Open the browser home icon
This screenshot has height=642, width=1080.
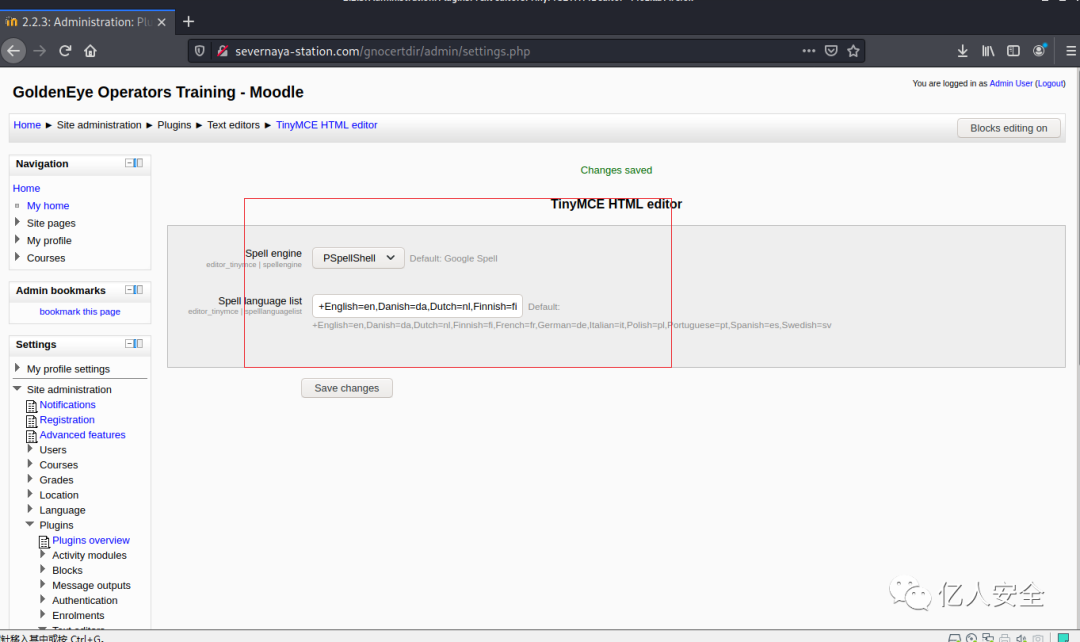pyautogui.click(x=90, y=51)
